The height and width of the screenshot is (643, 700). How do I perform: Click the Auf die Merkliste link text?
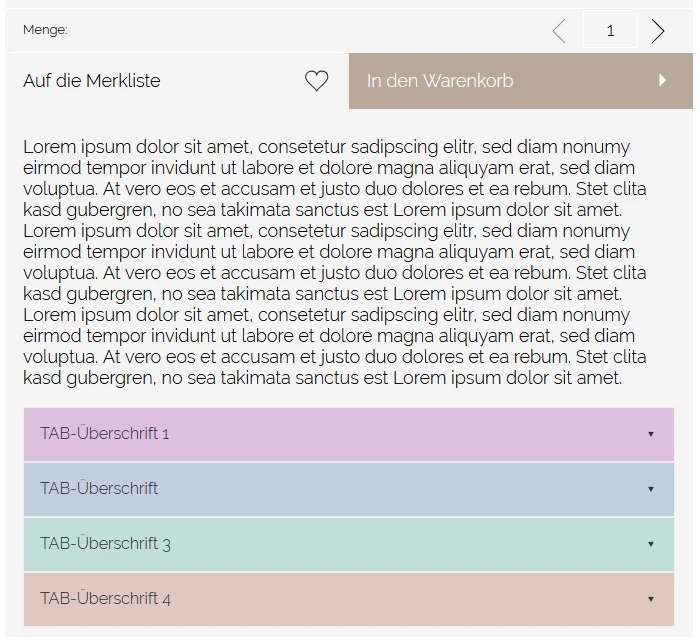pos(92,81)
